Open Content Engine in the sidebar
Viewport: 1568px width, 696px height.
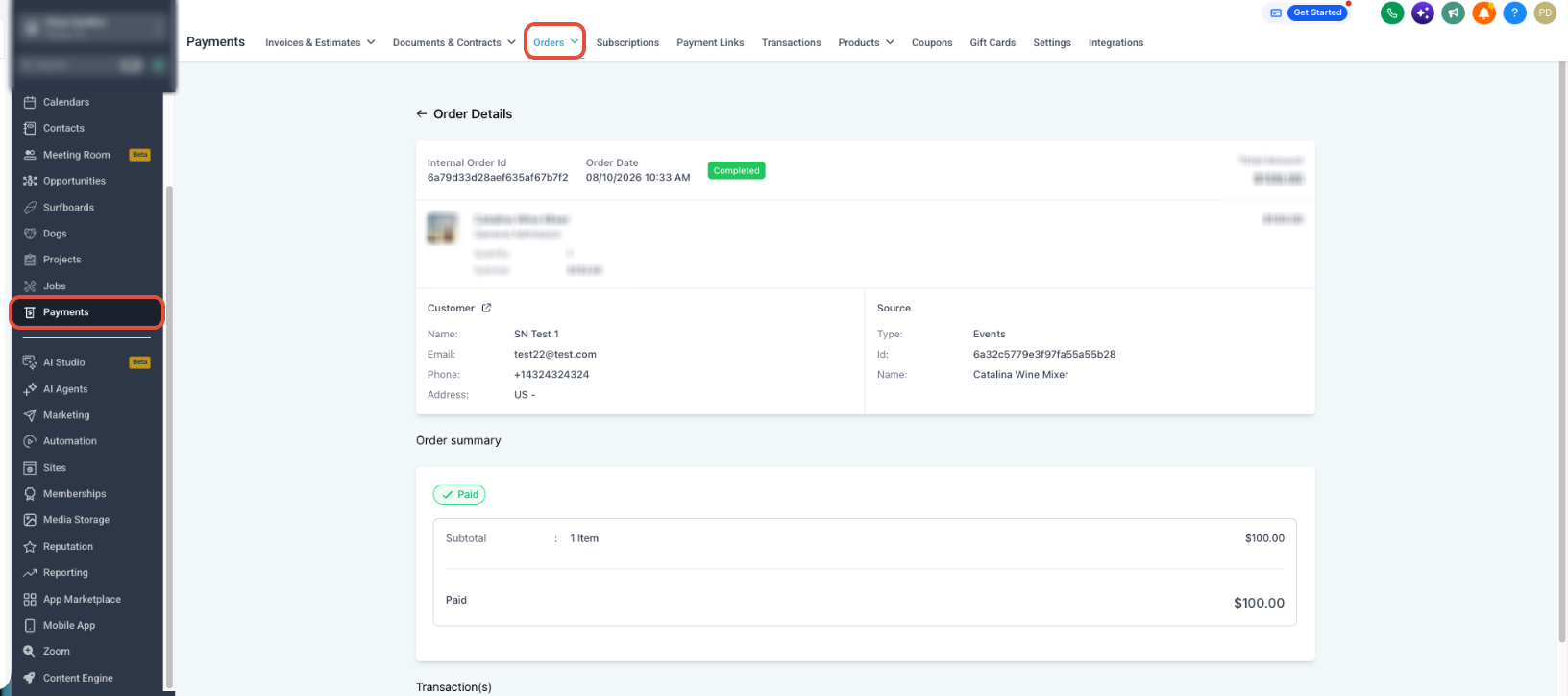click(78, 678)
